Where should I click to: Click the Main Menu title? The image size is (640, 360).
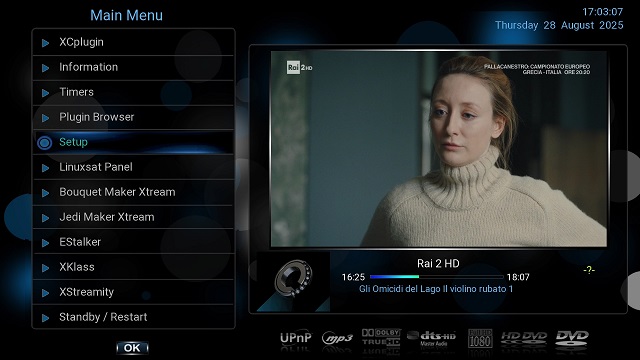click(x=127, y=16)
